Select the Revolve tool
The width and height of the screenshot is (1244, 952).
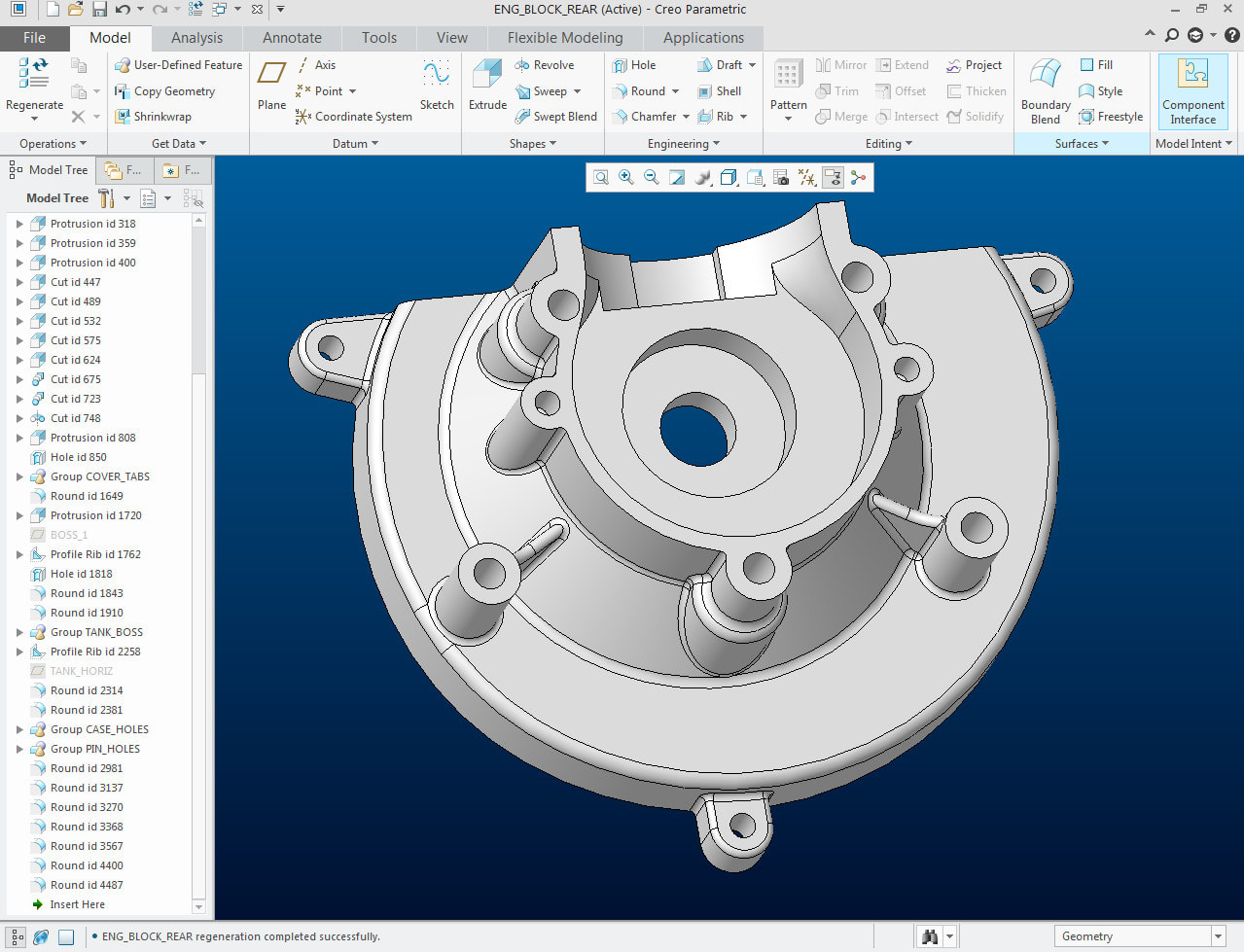pyautogui.click(x=545, y=65)
